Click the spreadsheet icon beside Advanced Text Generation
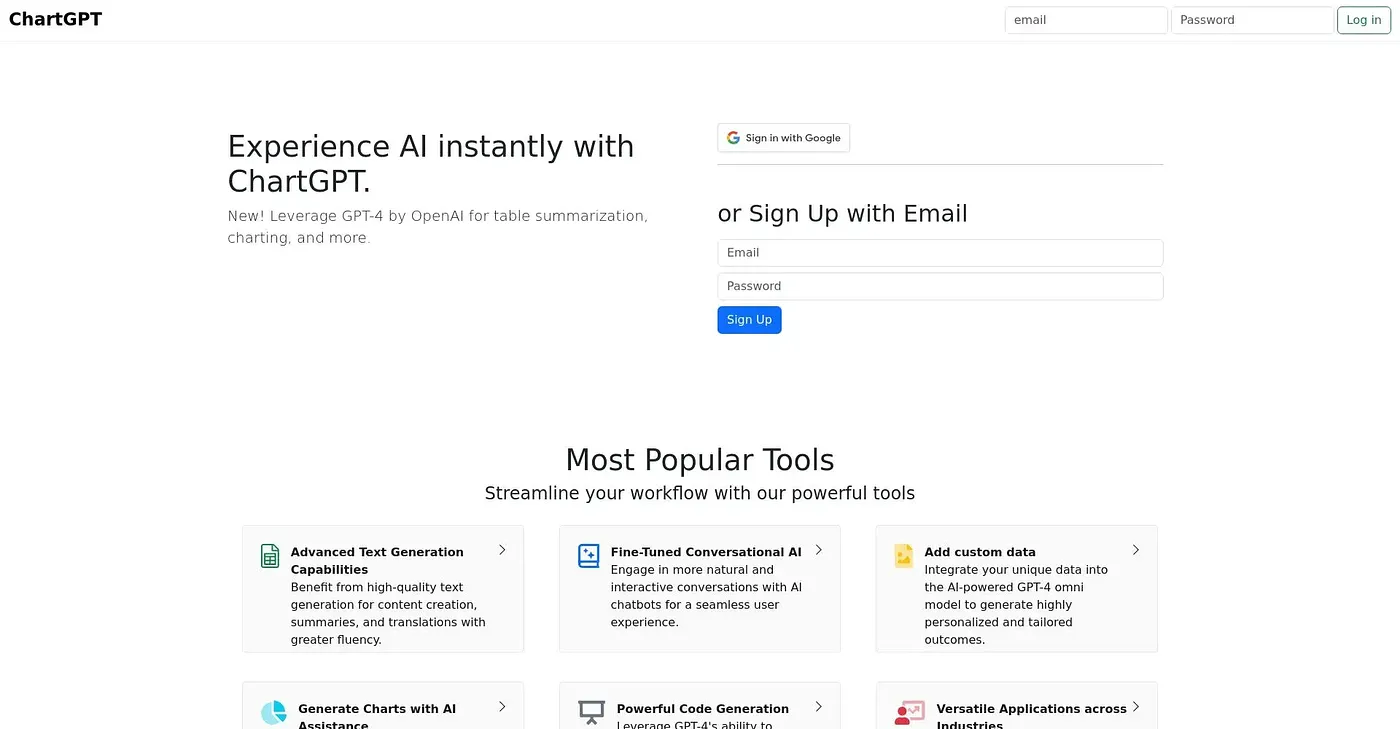The width and height of the screenshot is (1400, 729). pyautogui.click(x=270, y=556)
